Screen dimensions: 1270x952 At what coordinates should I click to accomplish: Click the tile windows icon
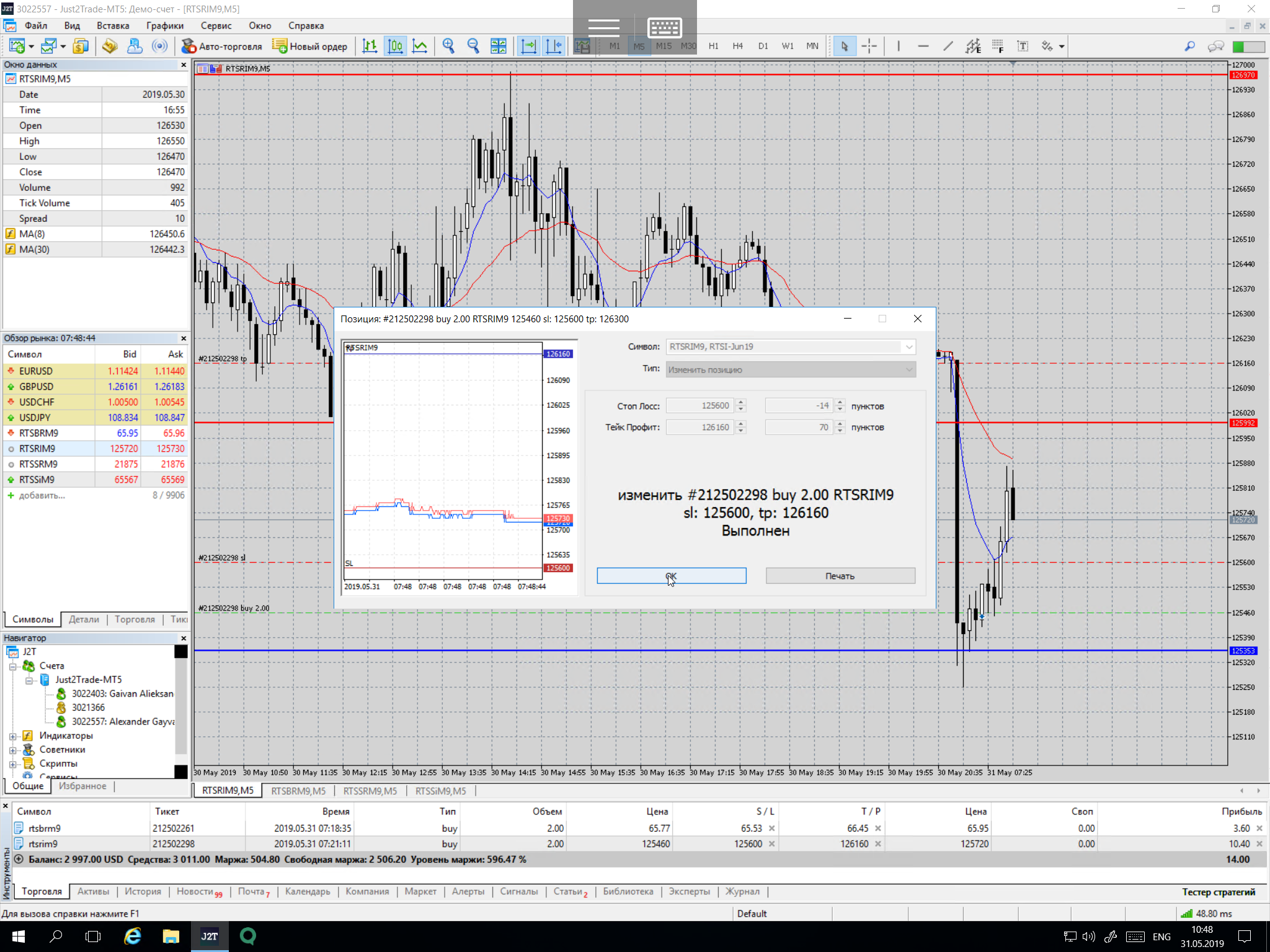pyautogui.click(x=498, y=46)
